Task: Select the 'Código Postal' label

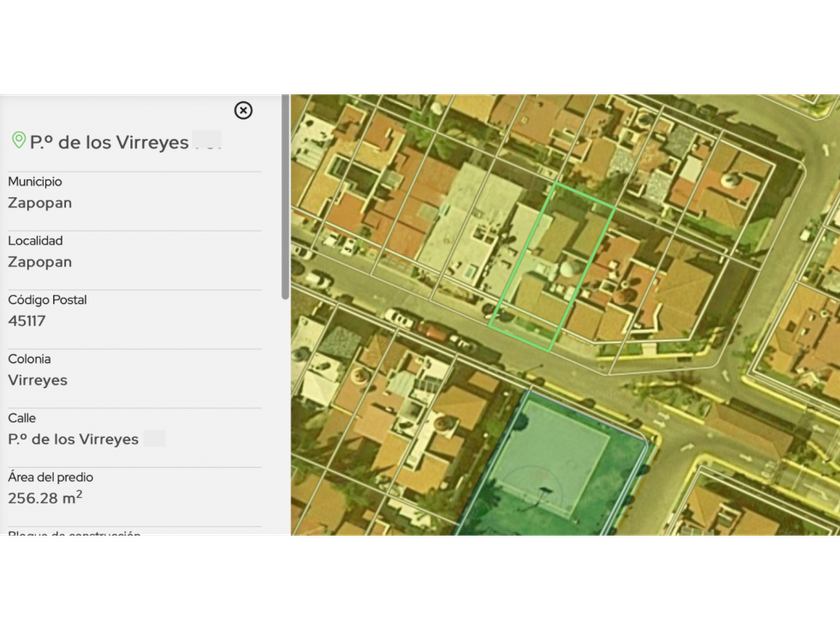Action: click(47, 300)
